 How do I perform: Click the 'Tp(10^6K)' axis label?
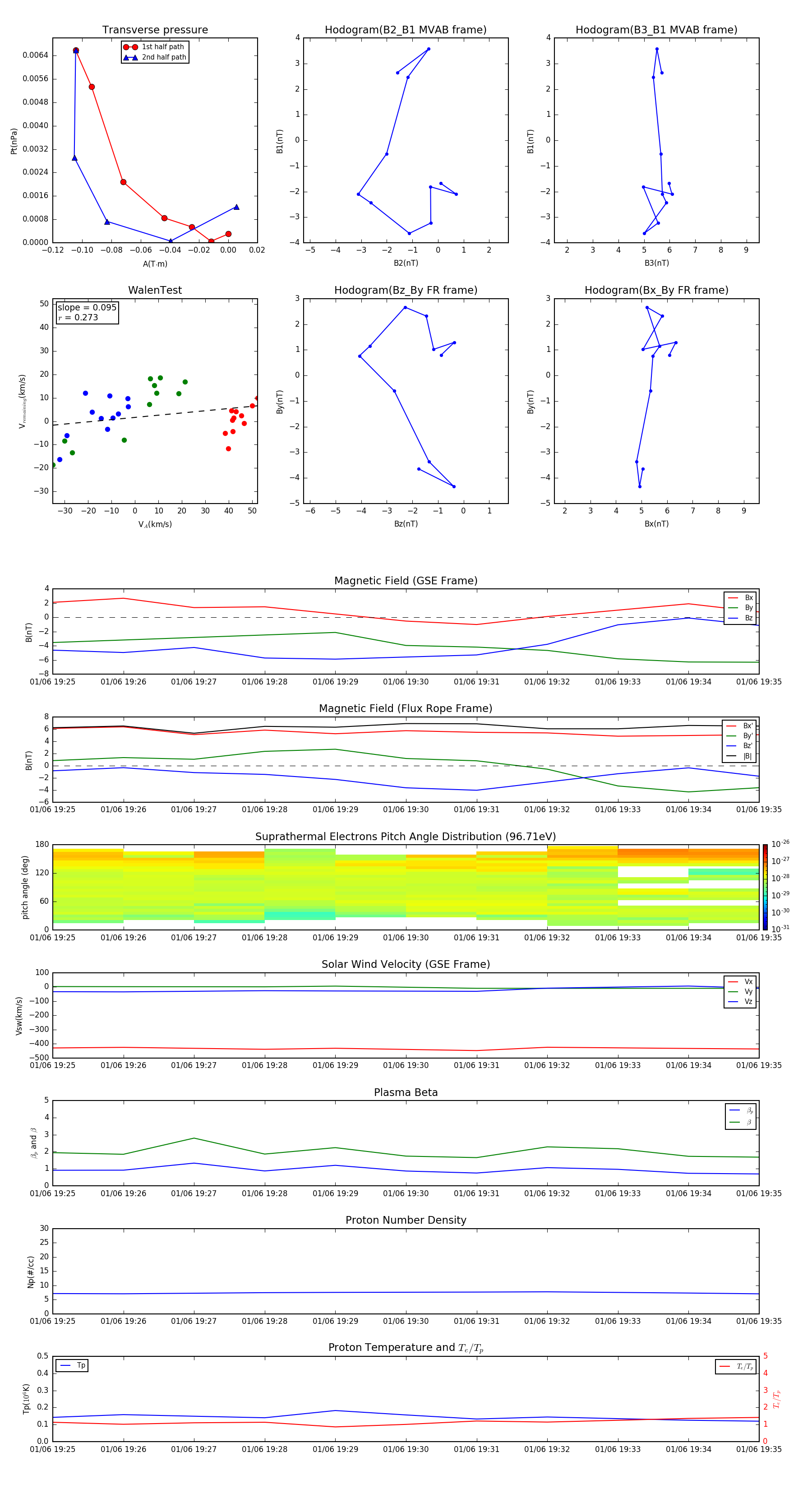tap(26, 1399)
